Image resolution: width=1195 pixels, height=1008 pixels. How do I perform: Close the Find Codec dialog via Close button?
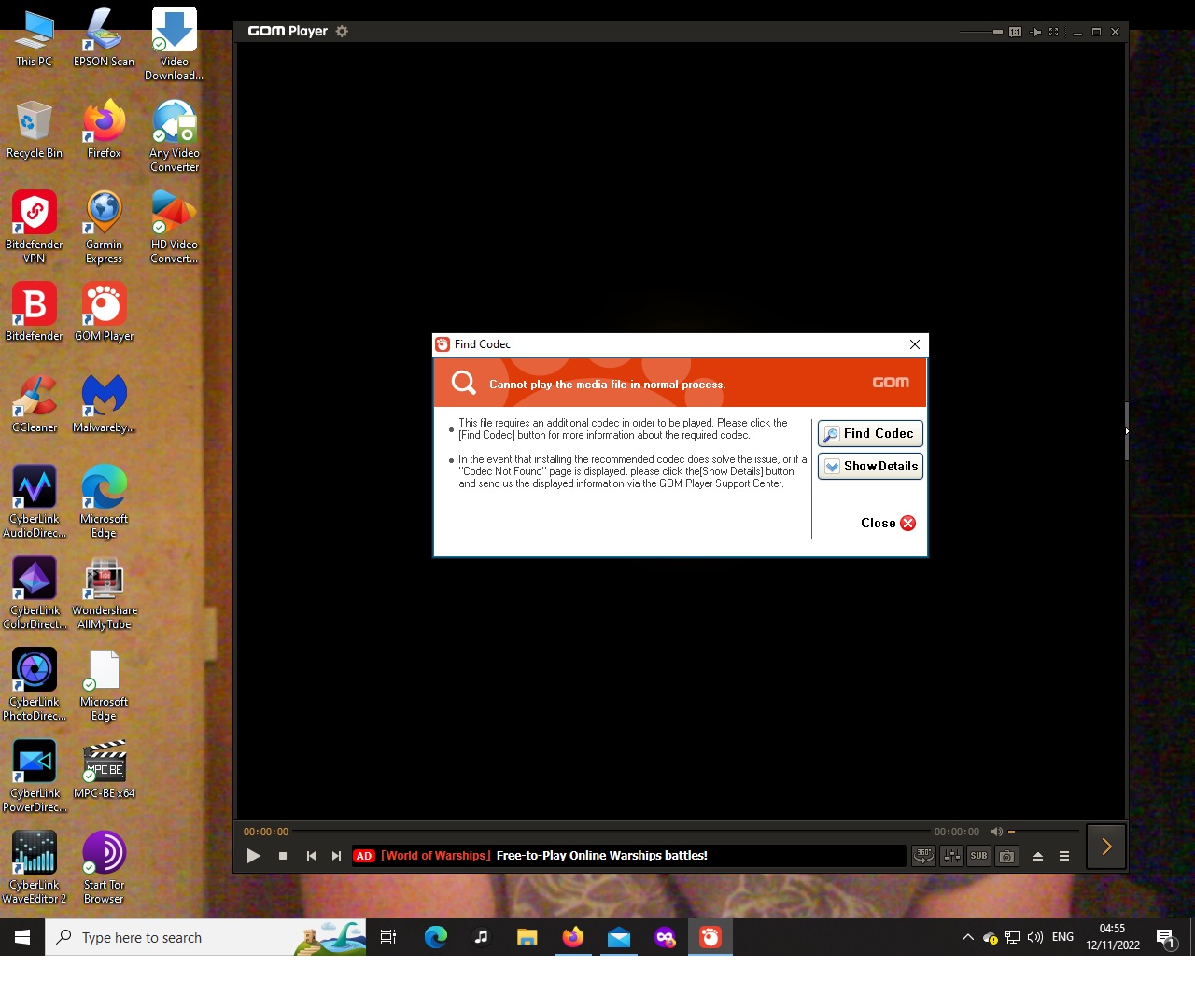click(888, 524)
